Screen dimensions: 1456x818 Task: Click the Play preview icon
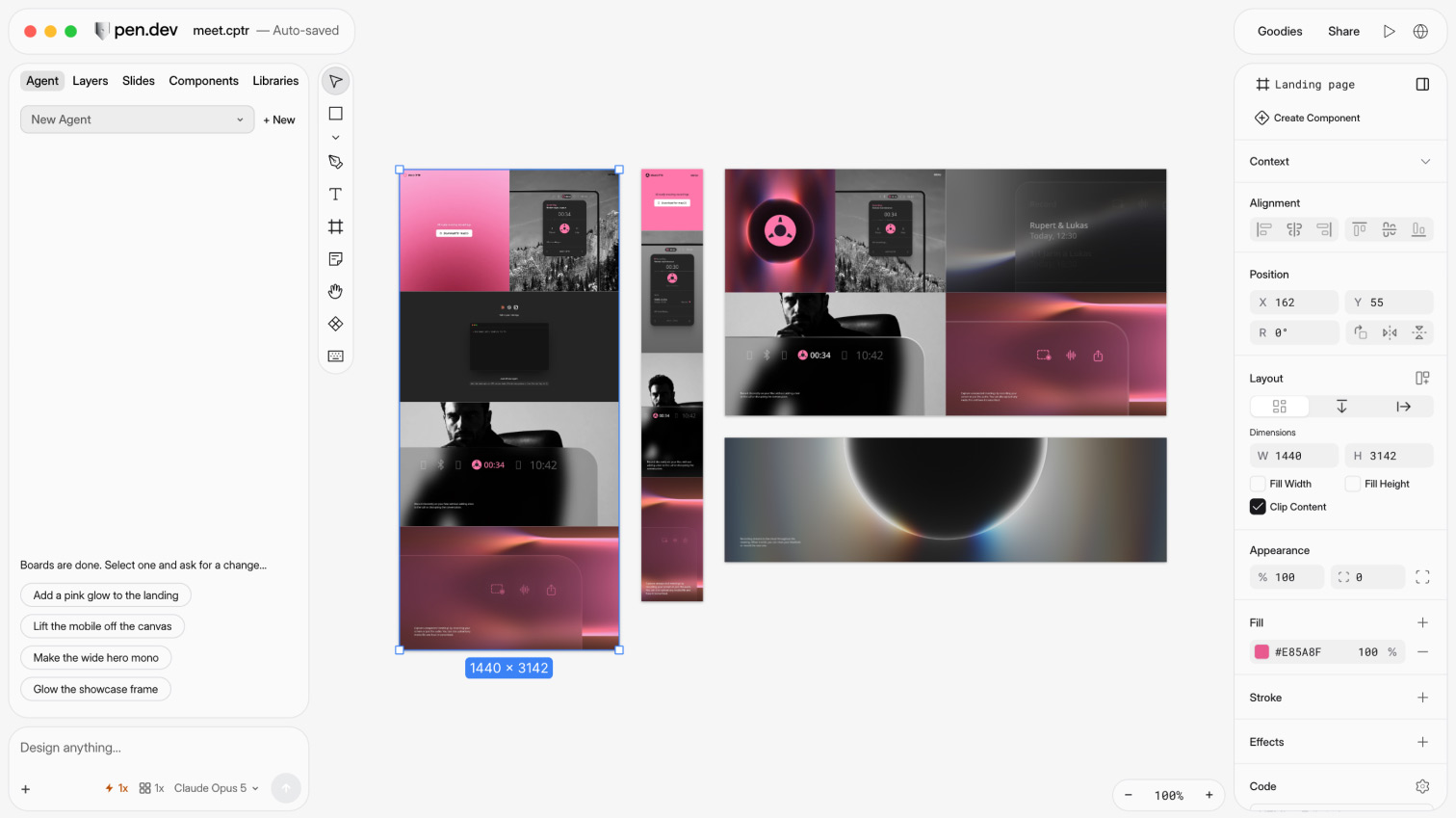1389,31
